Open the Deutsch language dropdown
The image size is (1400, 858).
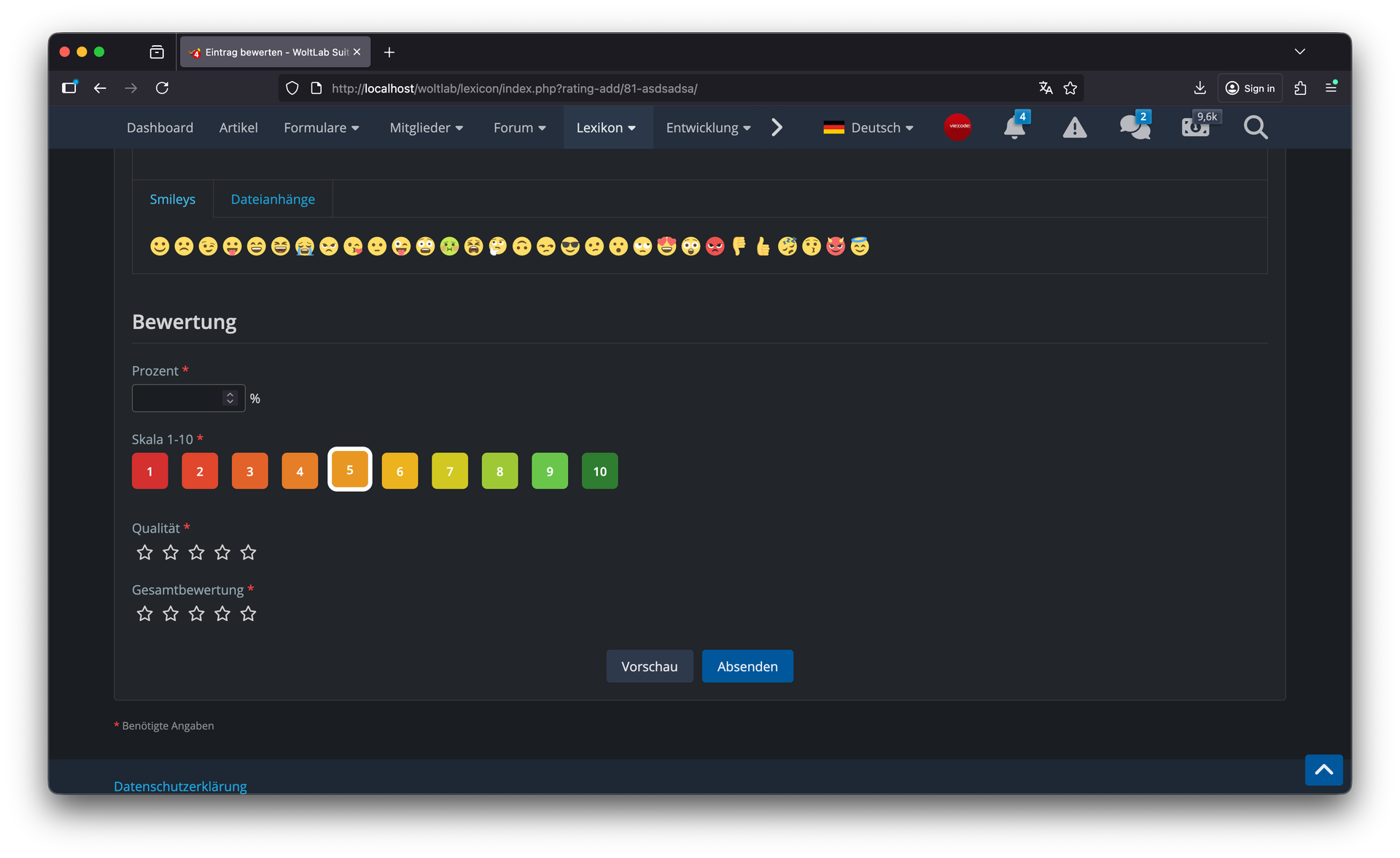(x=868, y=128)
